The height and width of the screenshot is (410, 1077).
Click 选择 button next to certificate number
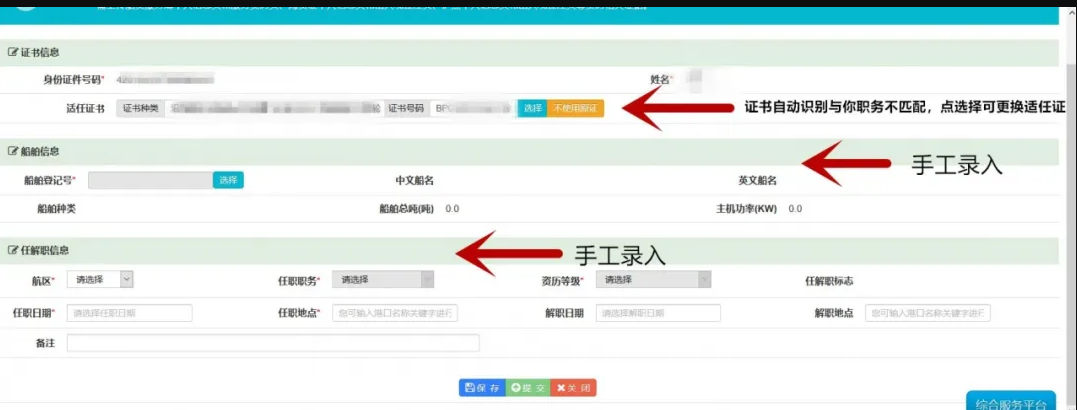[532, 108]
